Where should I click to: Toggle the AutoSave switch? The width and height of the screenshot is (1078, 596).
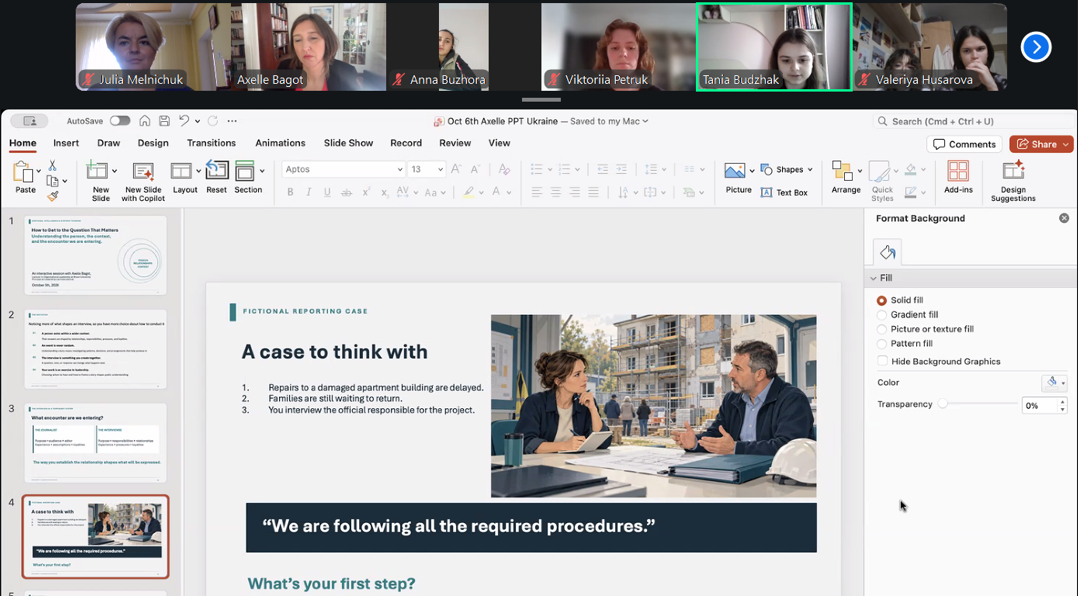pos(120,121)
